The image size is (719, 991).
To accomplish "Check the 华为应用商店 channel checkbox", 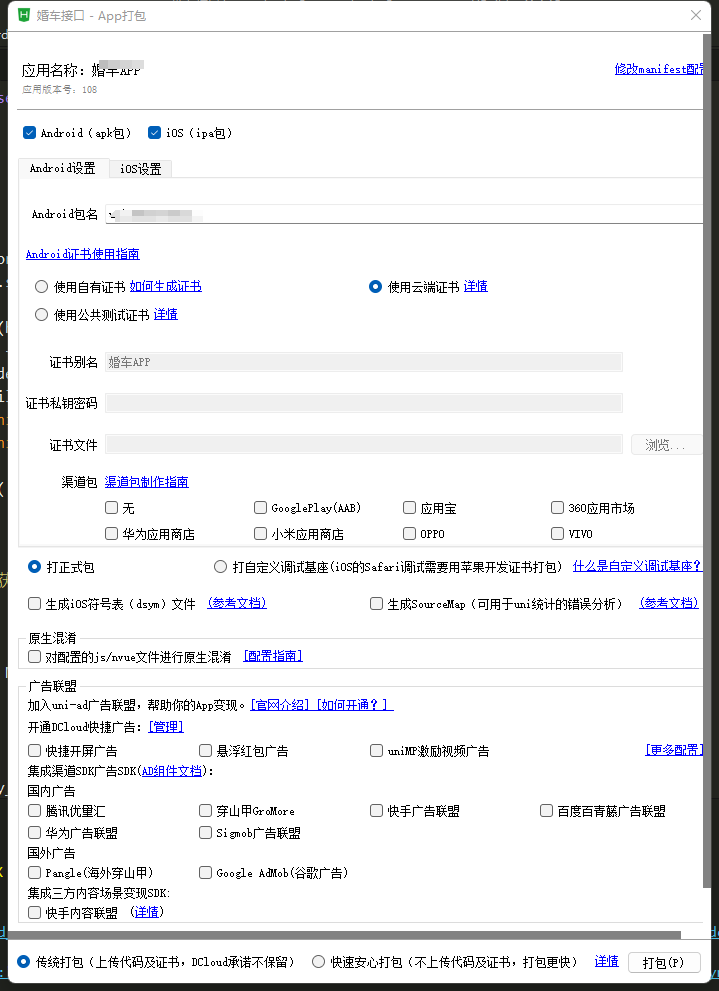I will pyautogui.click(x=112, y=533).
